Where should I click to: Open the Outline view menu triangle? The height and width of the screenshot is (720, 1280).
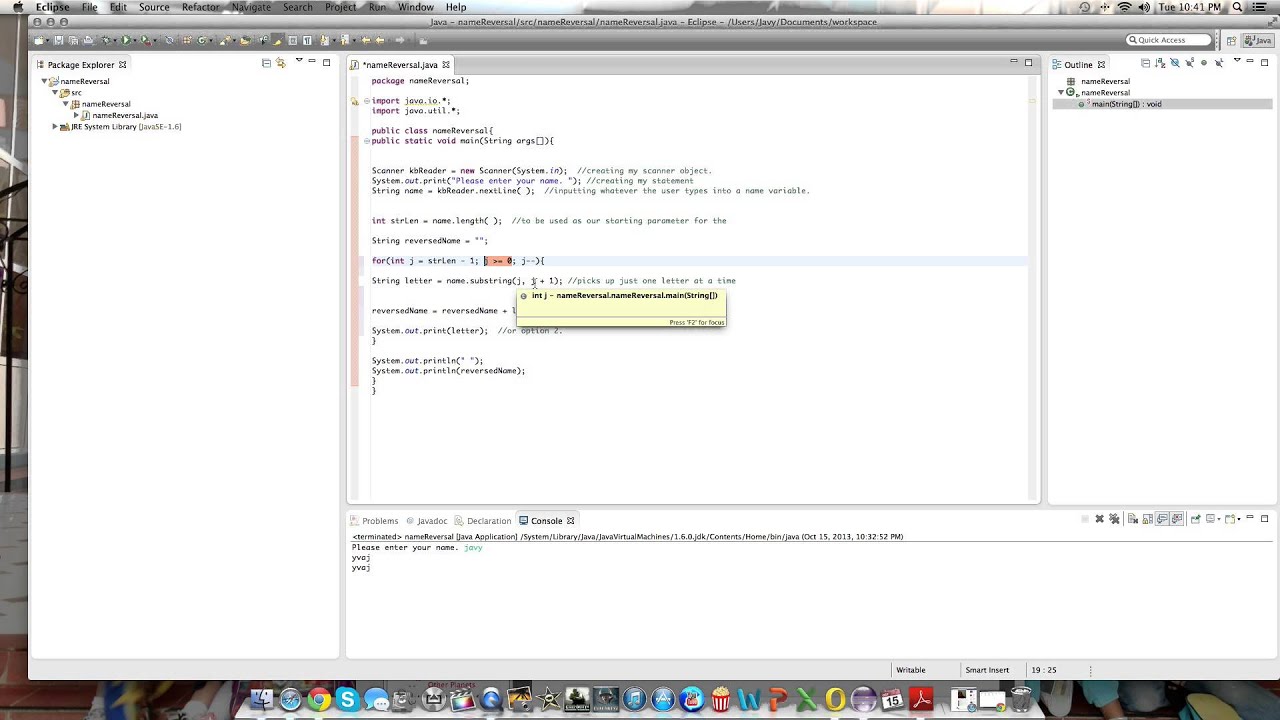click(1237, 60)
